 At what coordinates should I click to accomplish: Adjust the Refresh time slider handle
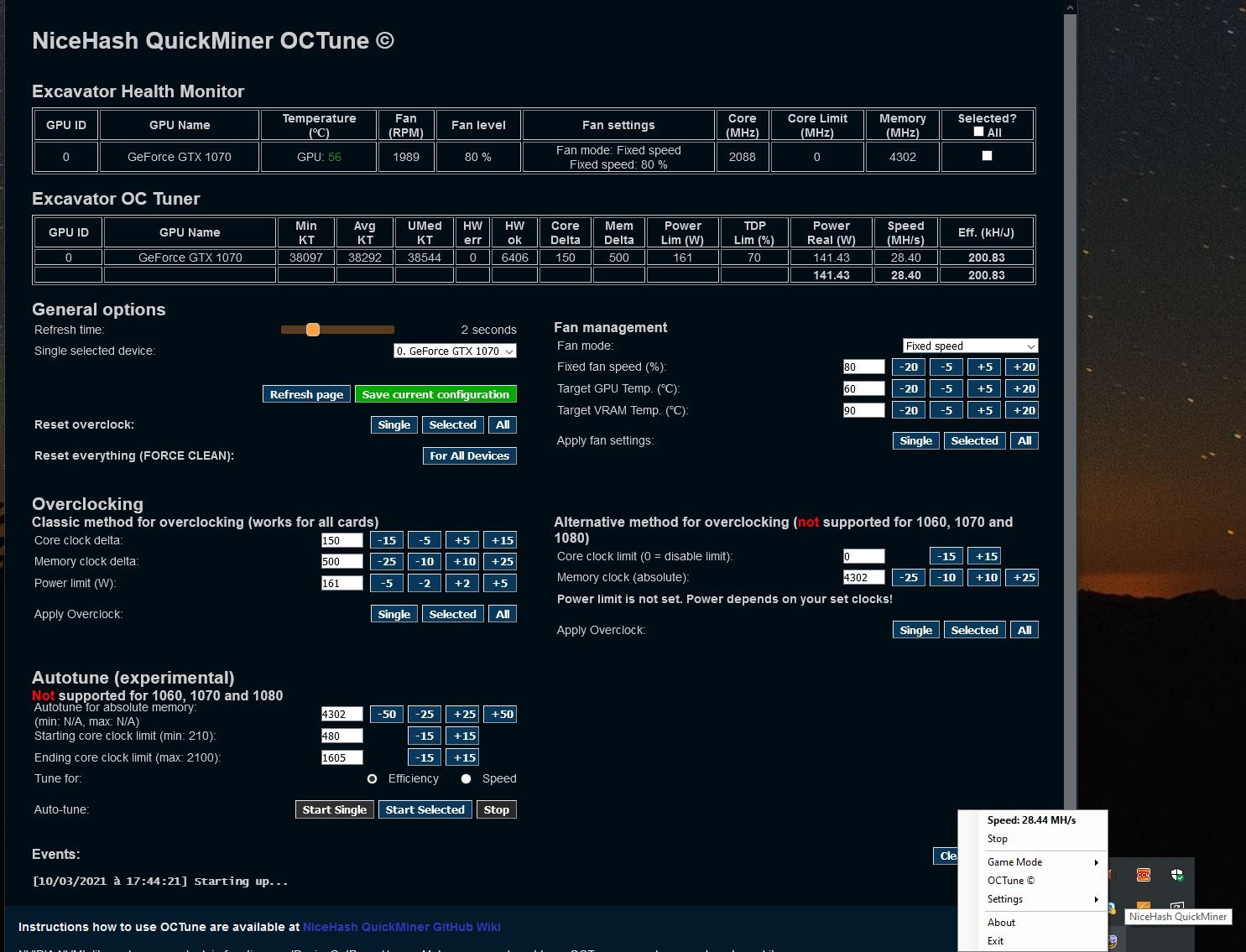pyautogui.click(x=313, y=330)
